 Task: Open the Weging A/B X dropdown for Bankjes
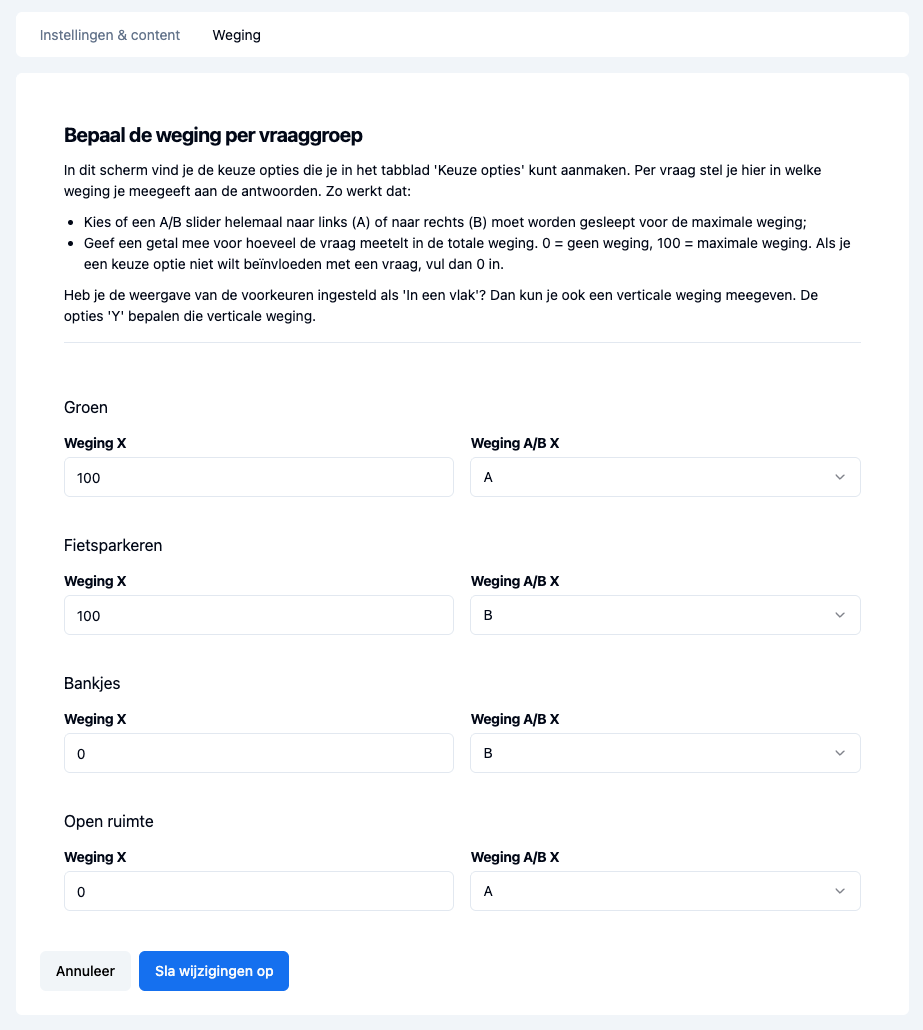pyautogui.click(x=665, y=754)
